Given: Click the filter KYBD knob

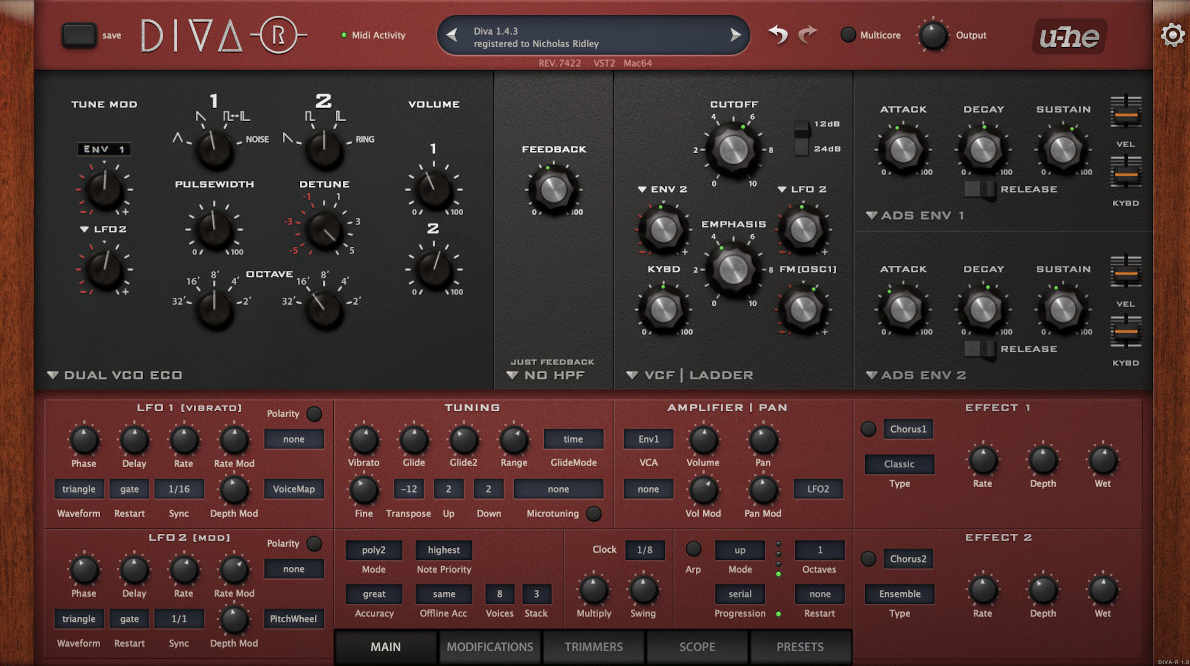Looking at the screenshot, I should click(x=663, y=309).
